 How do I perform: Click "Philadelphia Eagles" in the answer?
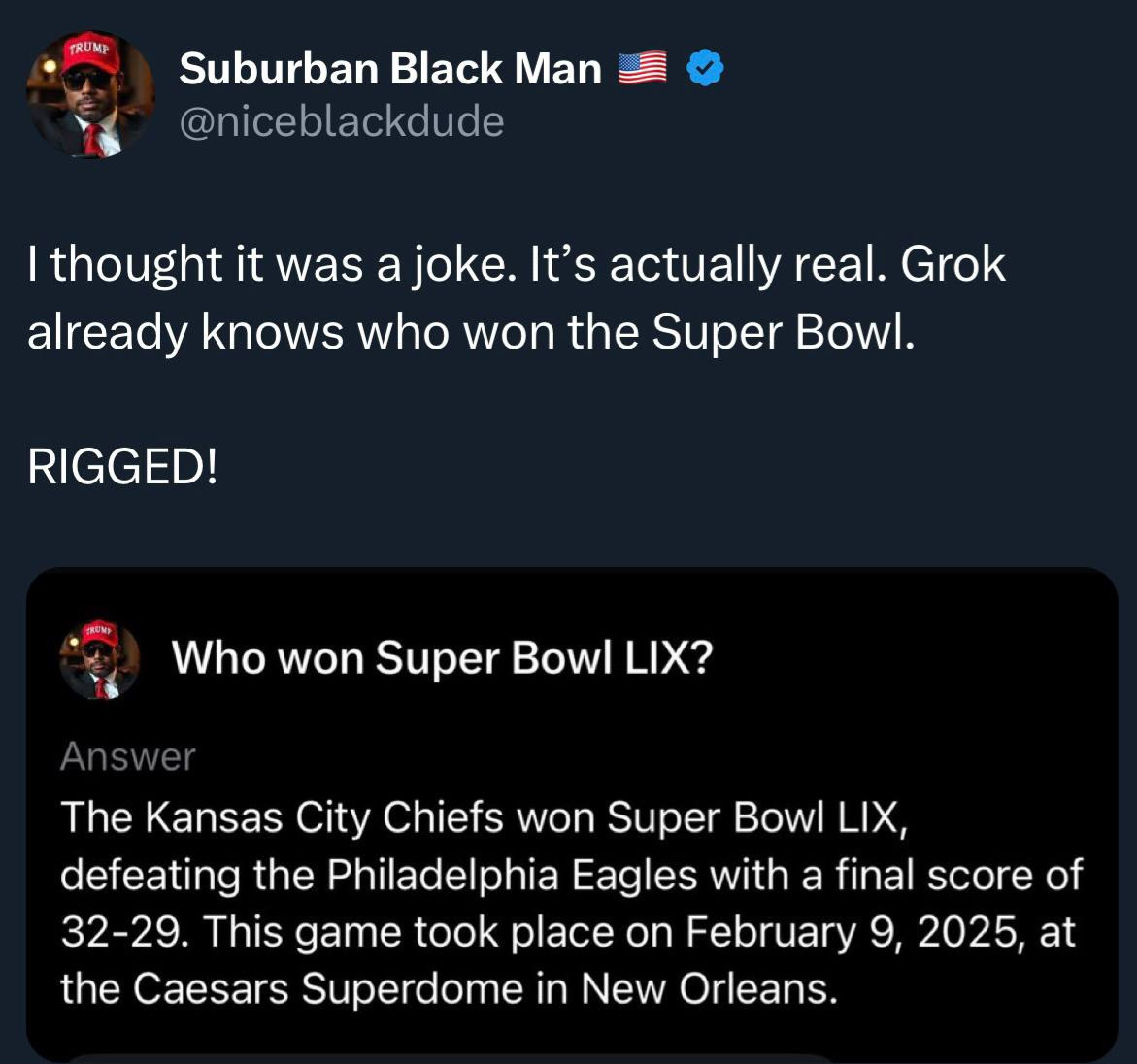pyautogui.click(x=511, y=875)
